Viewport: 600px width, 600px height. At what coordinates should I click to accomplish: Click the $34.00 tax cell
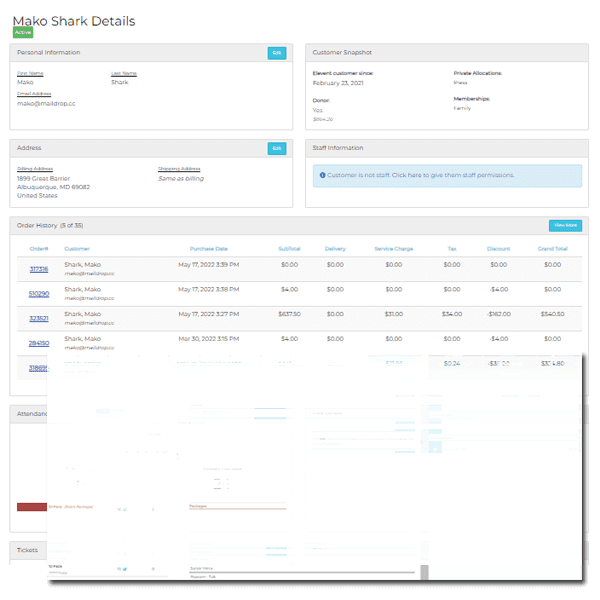pos(452,314)
